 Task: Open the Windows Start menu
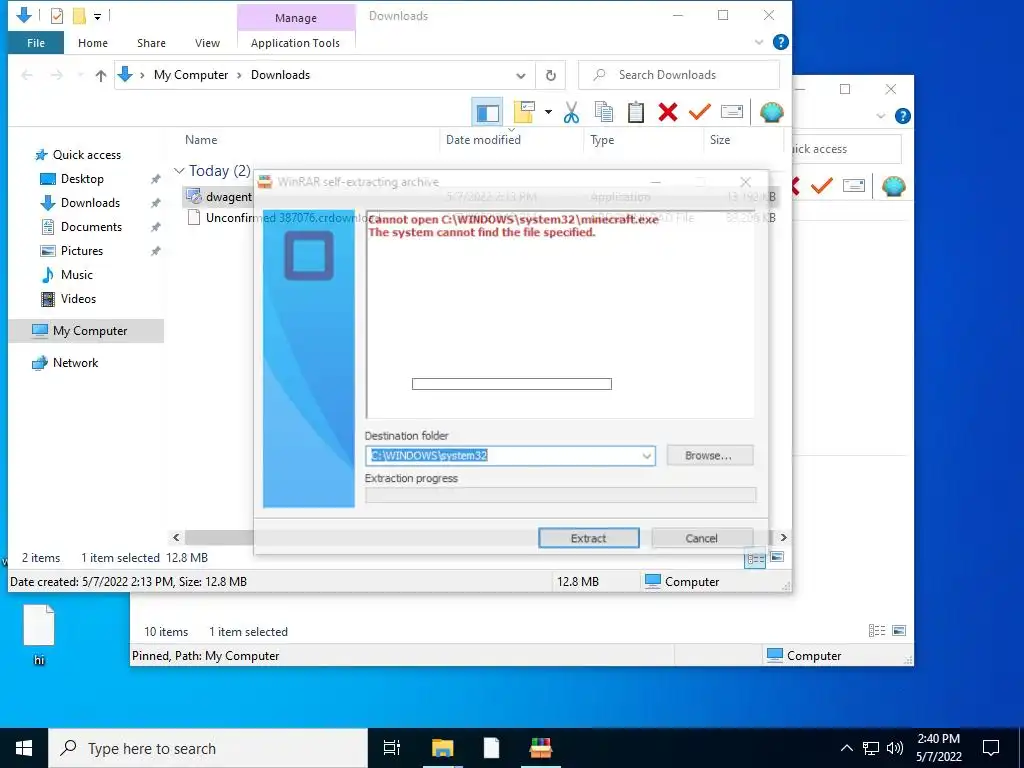pos(24,748)
